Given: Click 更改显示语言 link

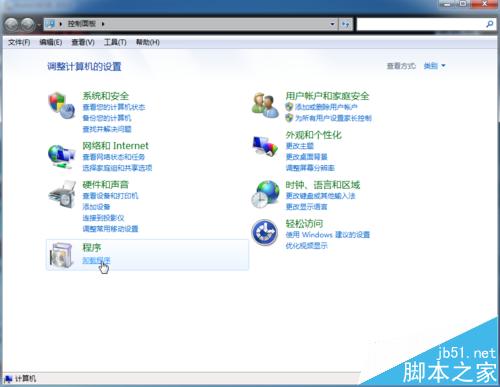Looking at the screenshot, I should coord(306,207).
